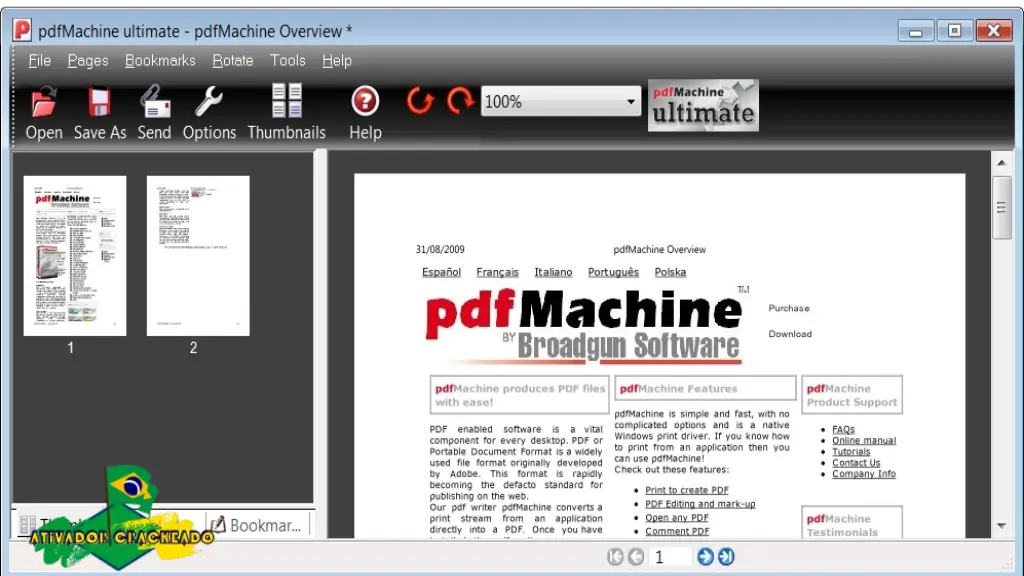Viewport: 1024px width, 576px height.
Task: Rotate page counterclockwise with left arrow icon
Action: 420,101
